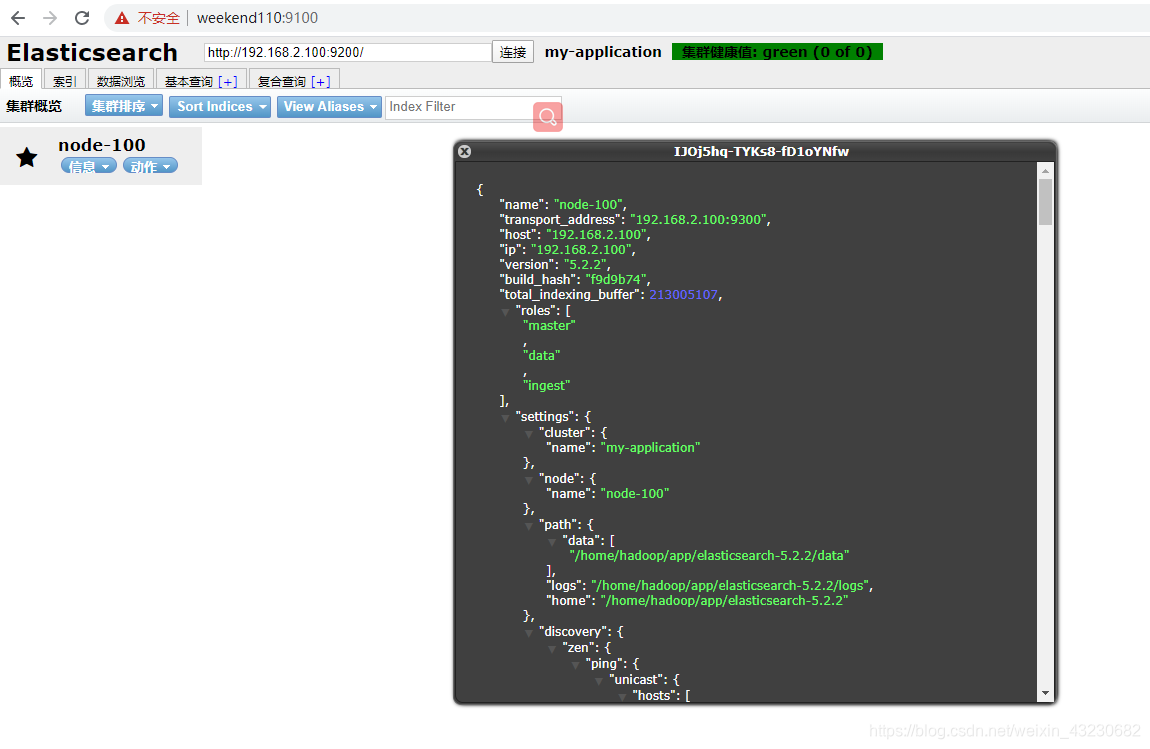Click the "master" role value

tap(549, 326)
